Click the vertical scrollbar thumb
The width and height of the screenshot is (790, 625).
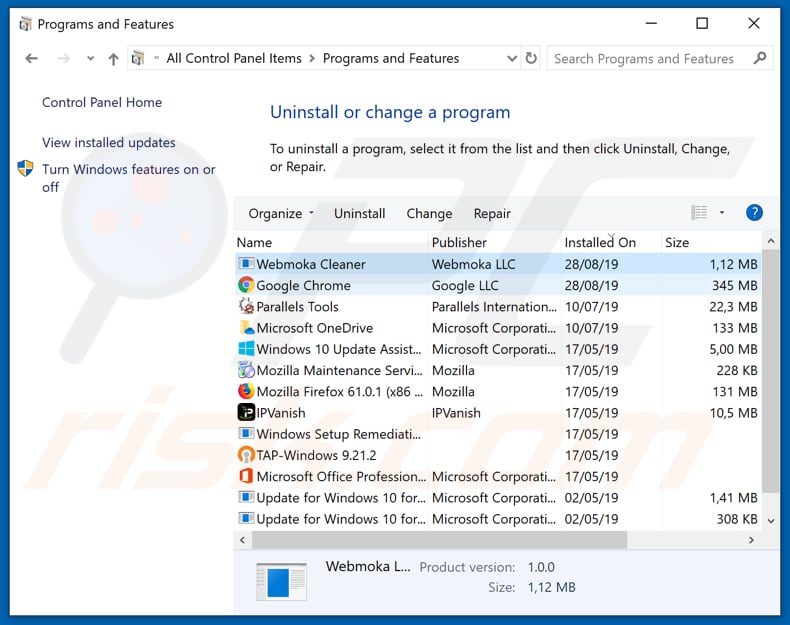(x=771, y=370)
